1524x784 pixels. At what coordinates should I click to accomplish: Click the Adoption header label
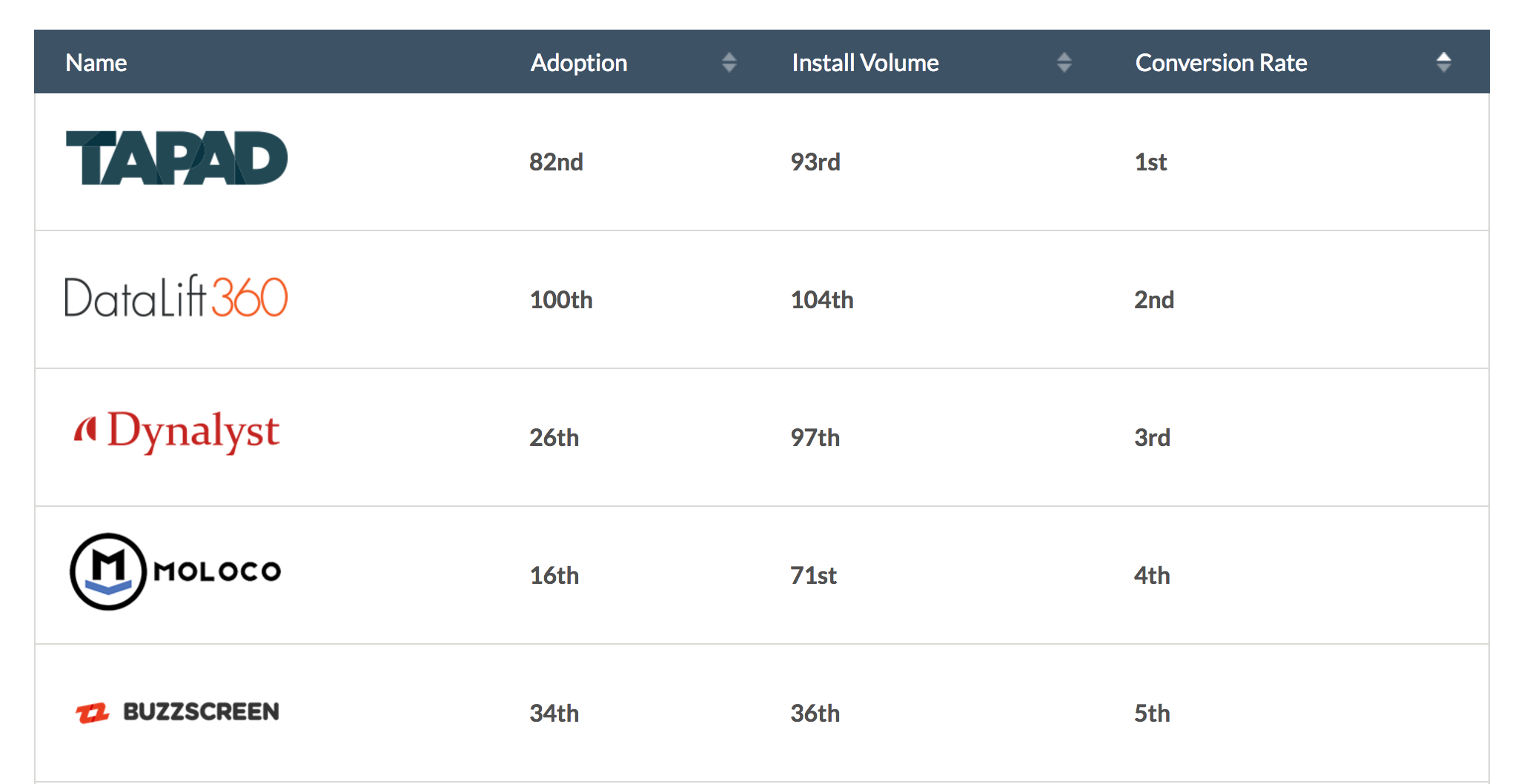click(x=579, y=63)
